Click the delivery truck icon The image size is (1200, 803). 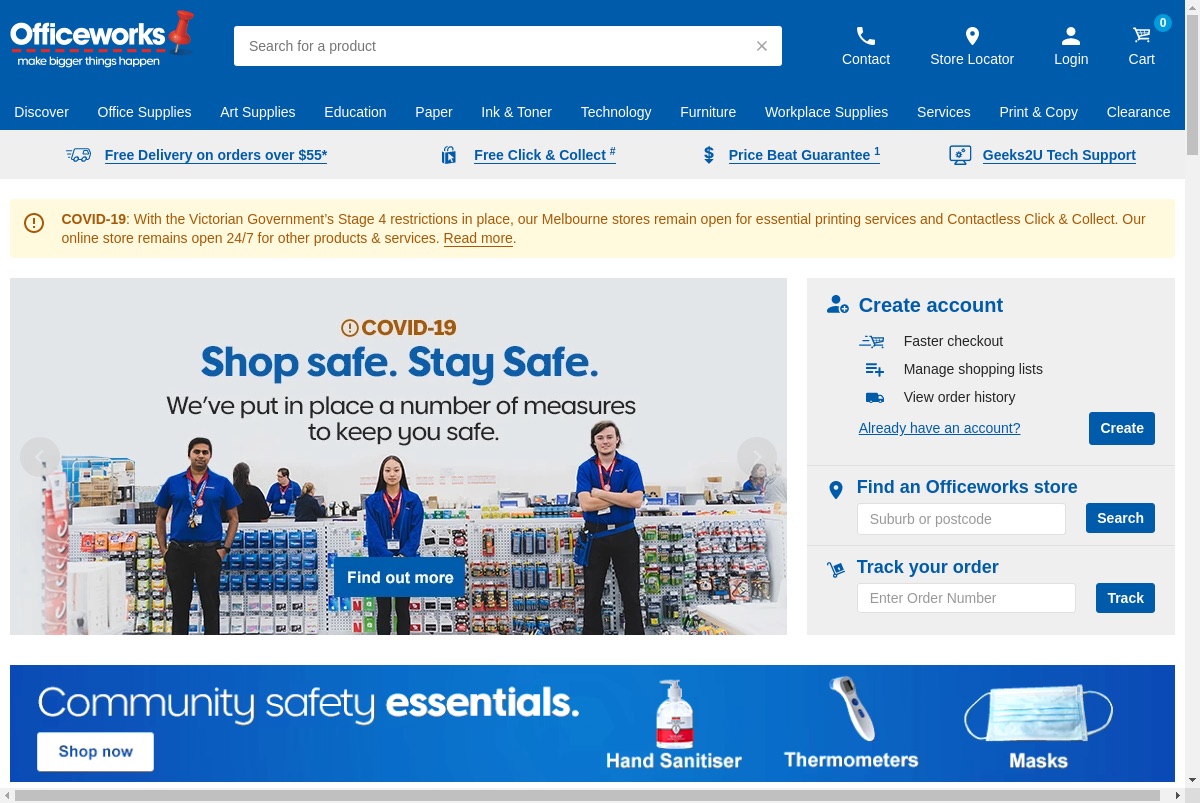click(x=79, y=155)
